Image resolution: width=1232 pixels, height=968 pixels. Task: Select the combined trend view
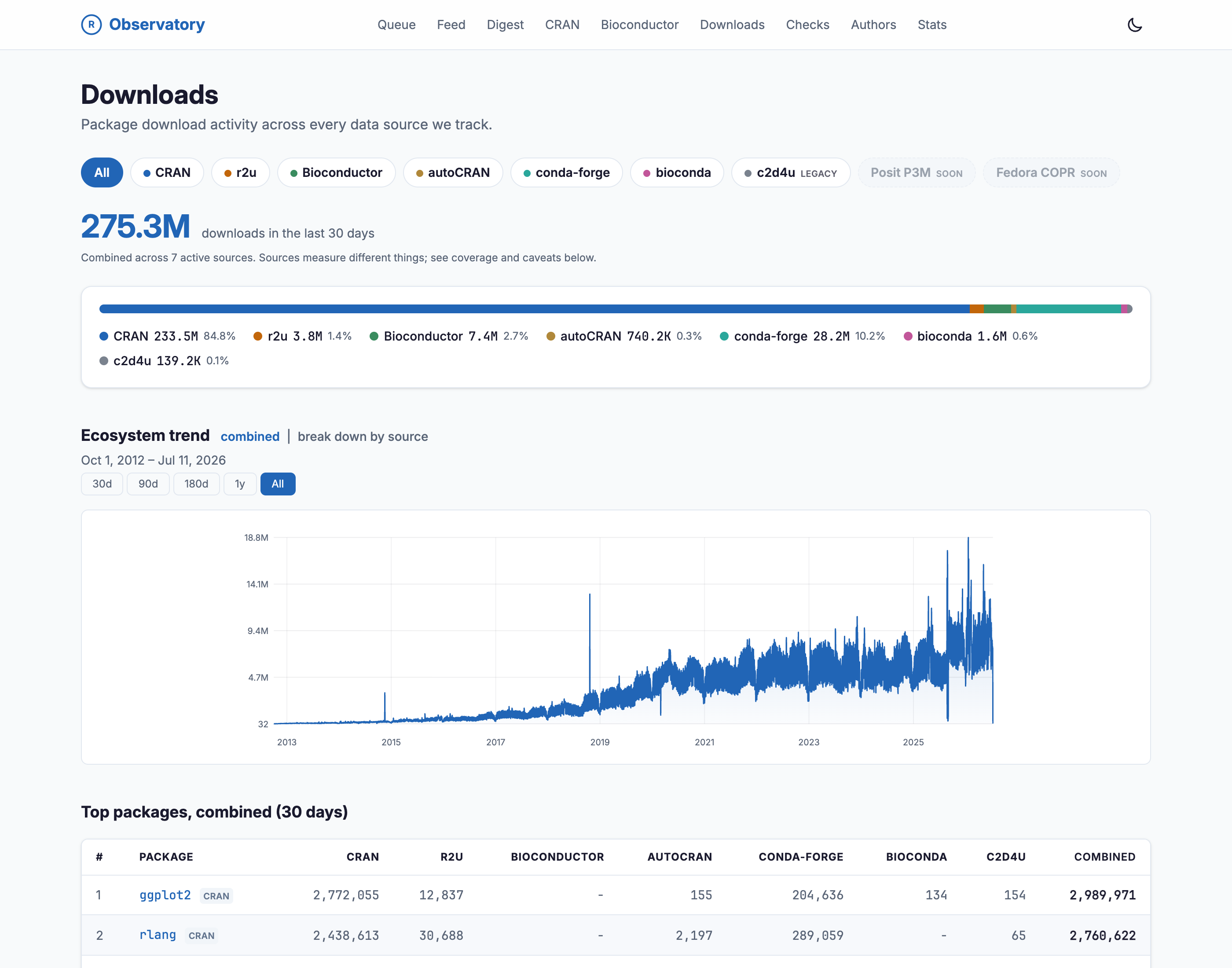250,436
